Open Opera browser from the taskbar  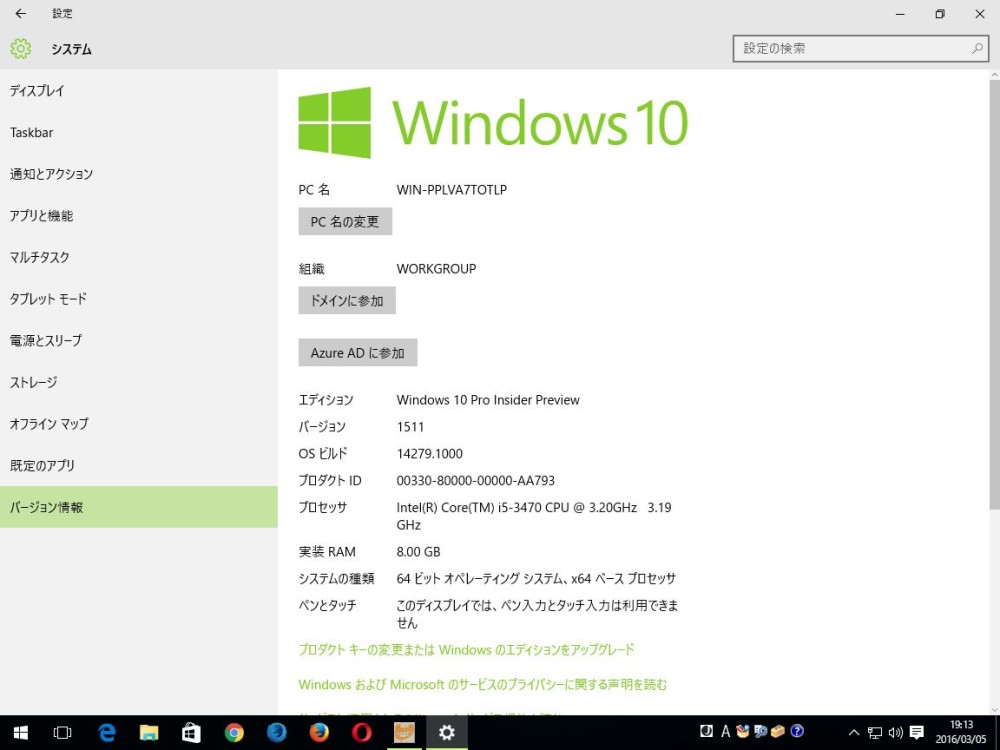[x=362, y=733]
